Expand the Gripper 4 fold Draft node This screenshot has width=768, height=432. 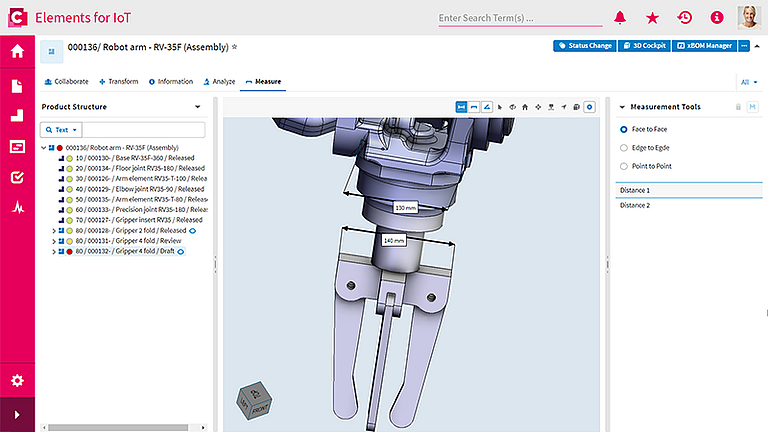pos(54,251)
